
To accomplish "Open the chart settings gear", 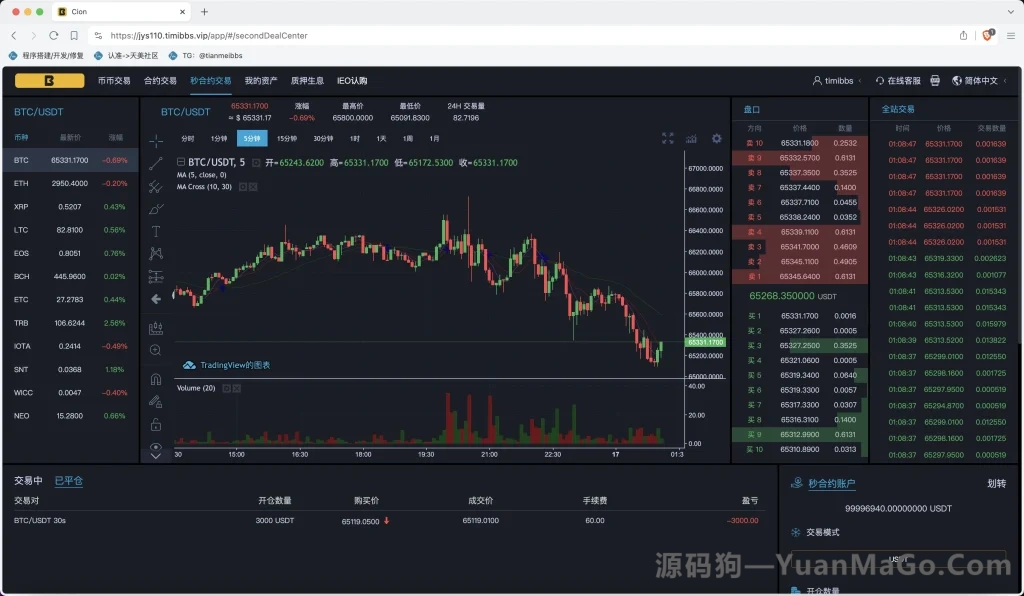I will click(x=716, y=139).
